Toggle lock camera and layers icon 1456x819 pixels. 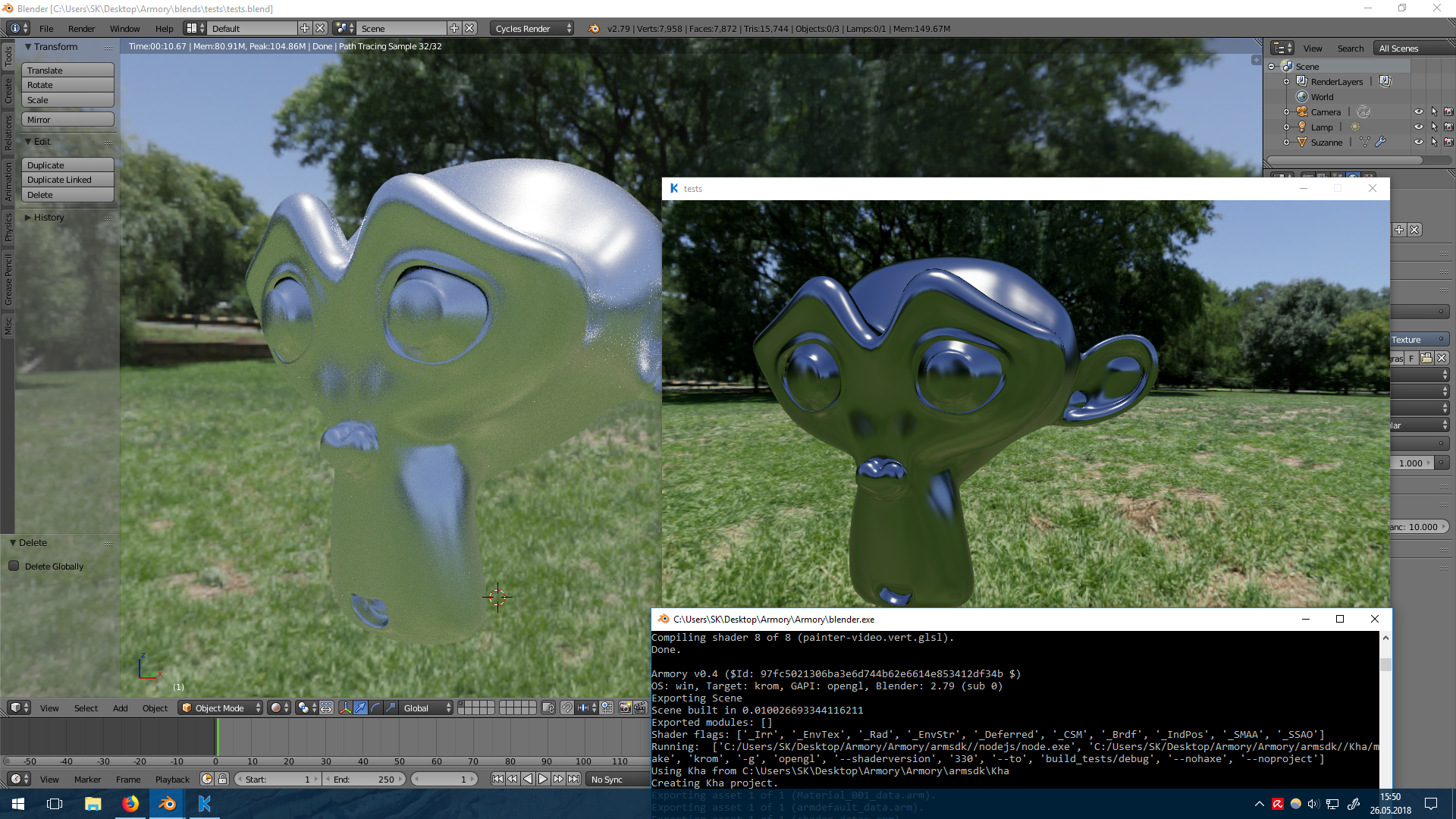tap(548, 708)
